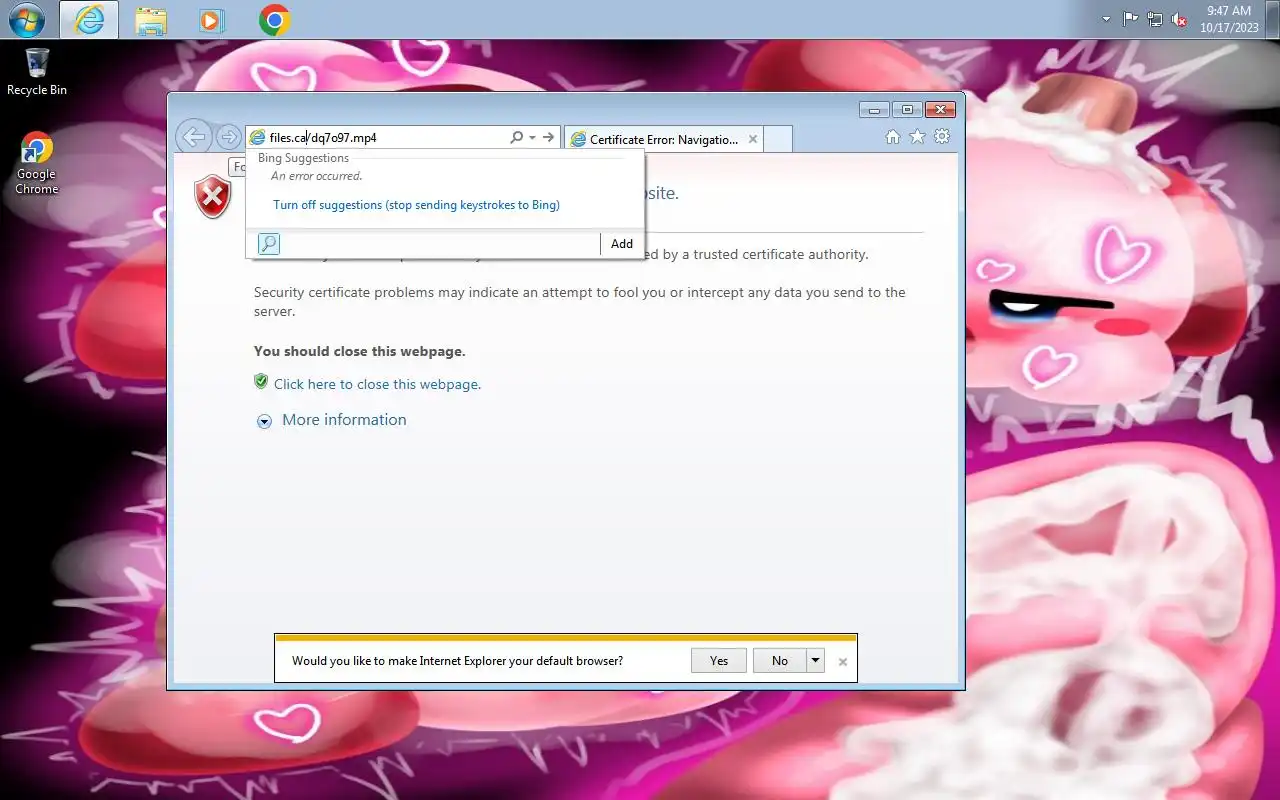Click the green shield icon
Viewport: 1280px width, 800px height.
pyautogui.click(x=261, y=382)
